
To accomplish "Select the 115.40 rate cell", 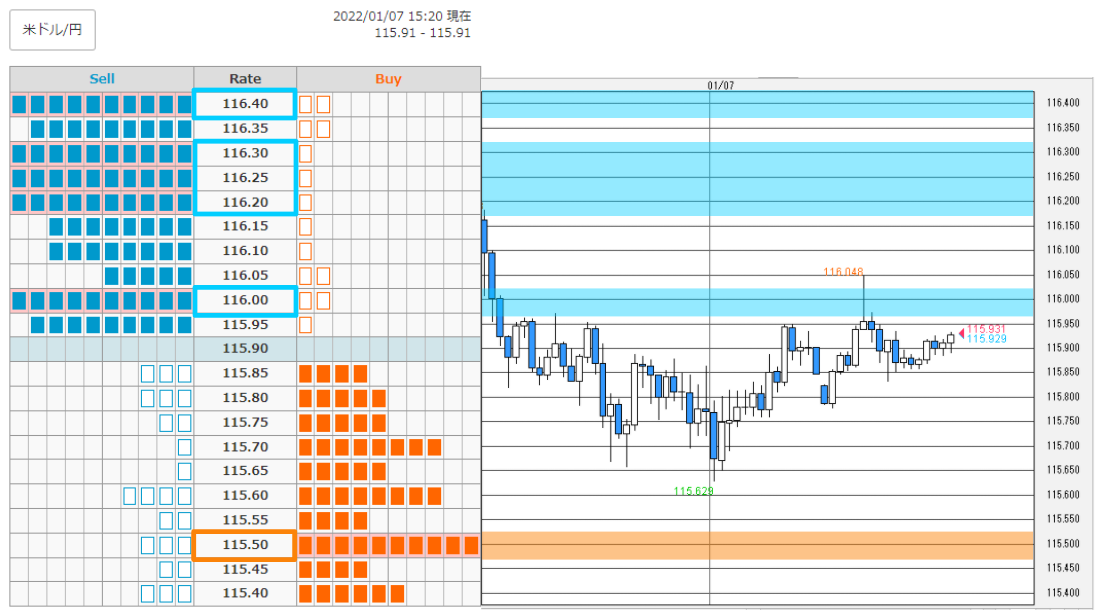I will (x=245, y=593).
